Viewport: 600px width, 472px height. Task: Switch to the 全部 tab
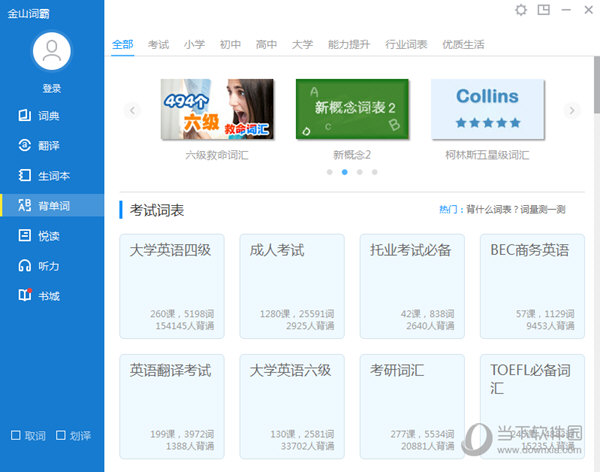(x=122, y=44)
